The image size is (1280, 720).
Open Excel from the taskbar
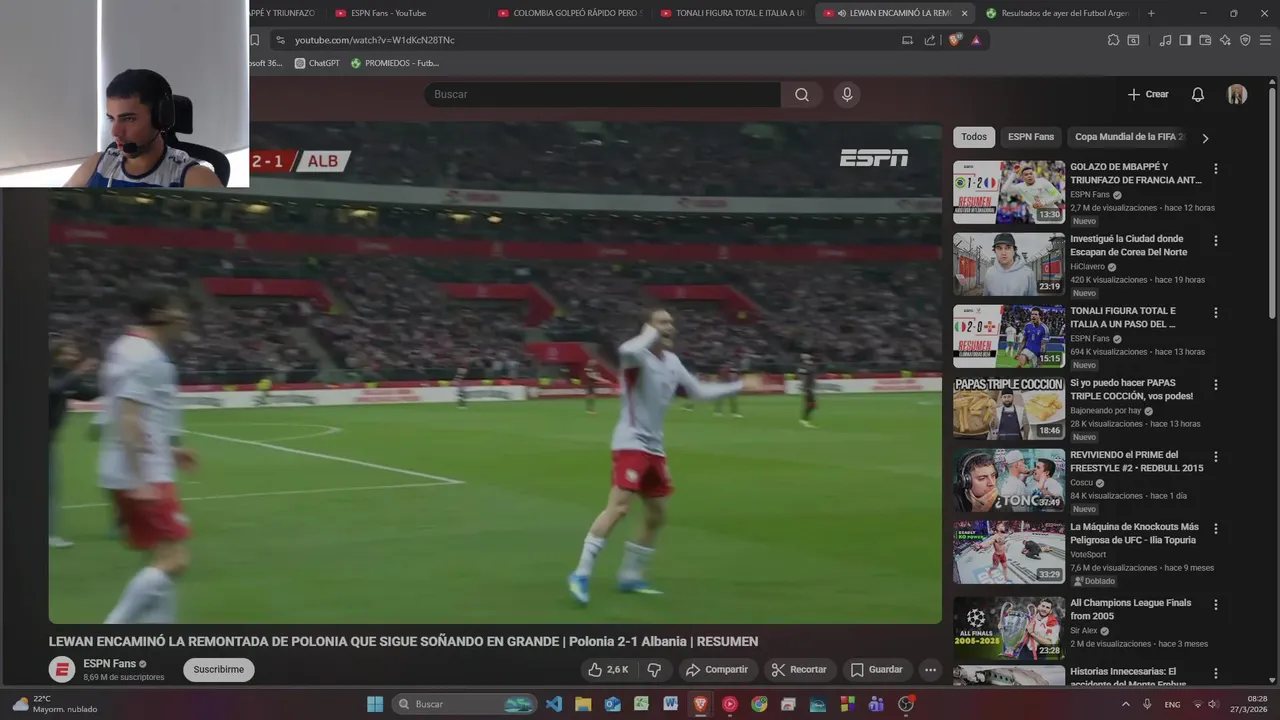click(641, 704)
